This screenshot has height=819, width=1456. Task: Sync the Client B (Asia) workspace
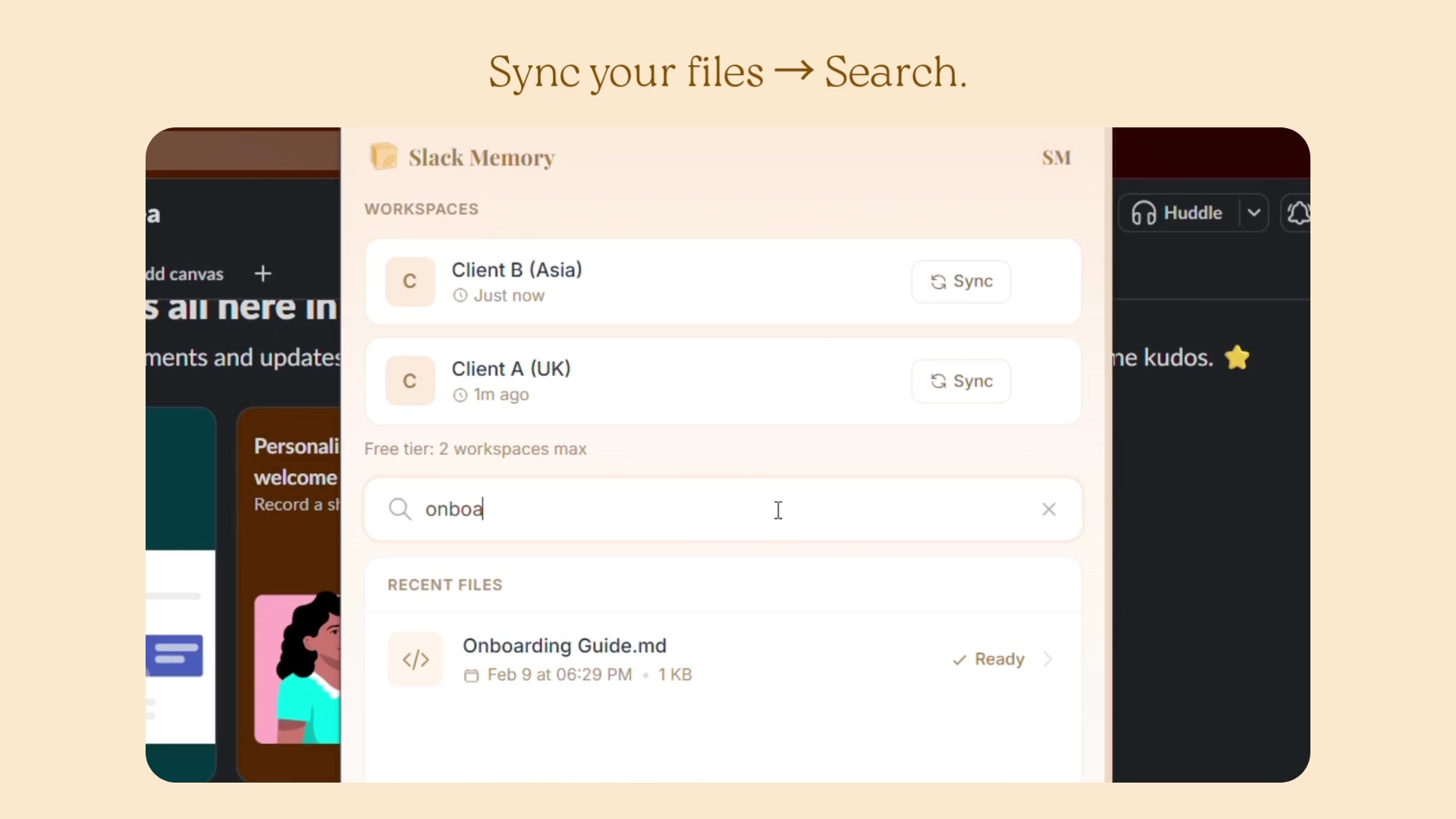[x=961, y=281]
